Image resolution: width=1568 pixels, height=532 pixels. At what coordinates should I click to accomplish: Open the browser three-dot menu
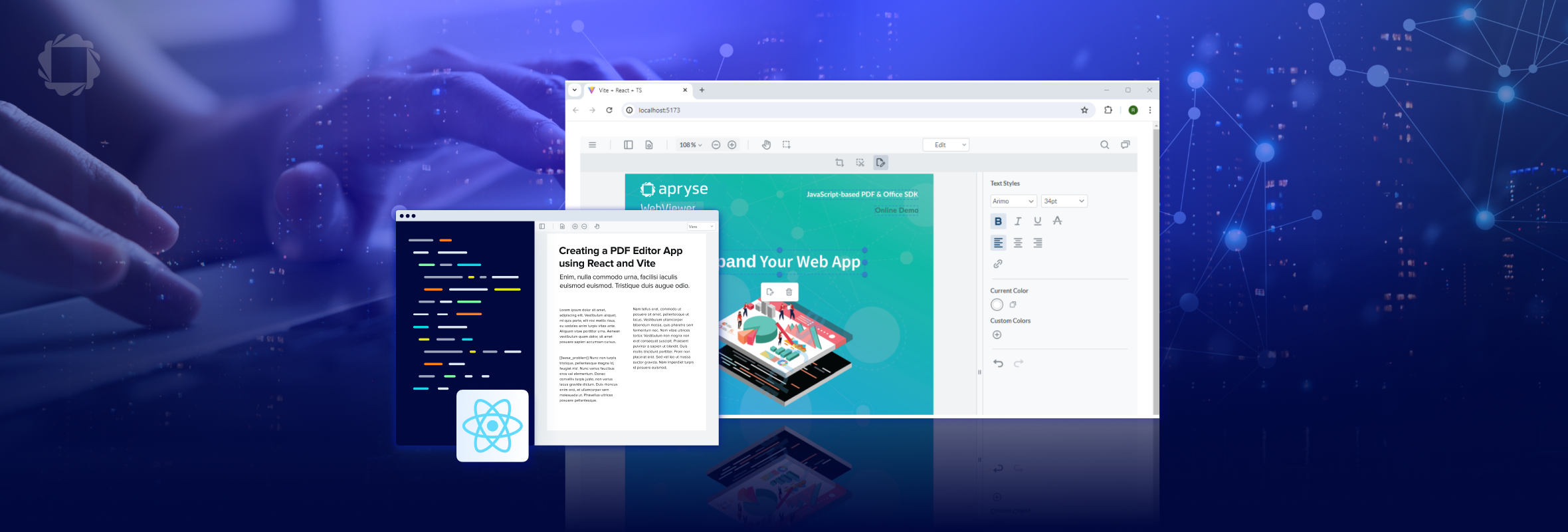(x=1150, y=110)
